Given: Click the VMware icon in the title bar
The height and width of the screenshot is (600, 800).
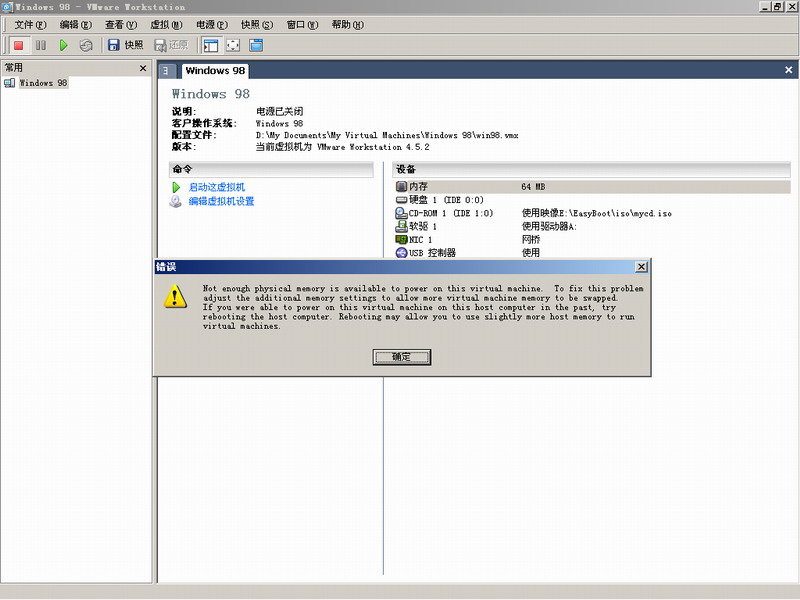Looking at the screenshot, I should coord(7,7).
